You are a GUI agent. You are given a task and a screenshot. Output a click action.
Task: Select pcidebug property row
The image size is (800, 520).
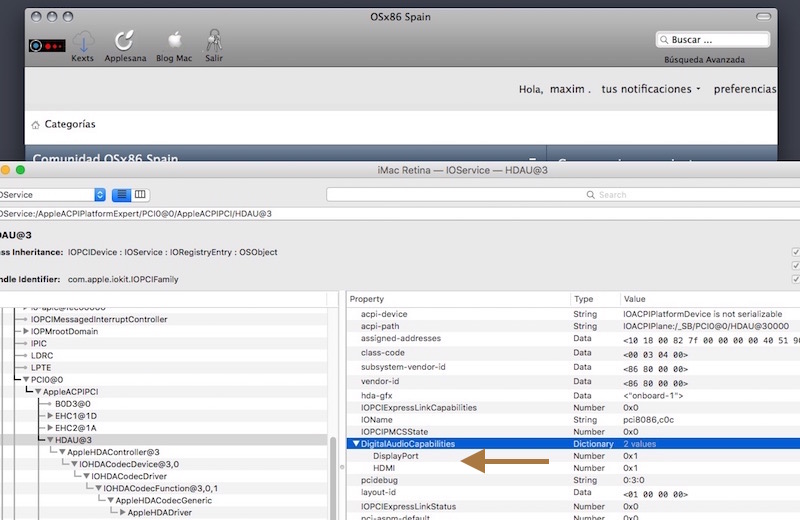573,480
